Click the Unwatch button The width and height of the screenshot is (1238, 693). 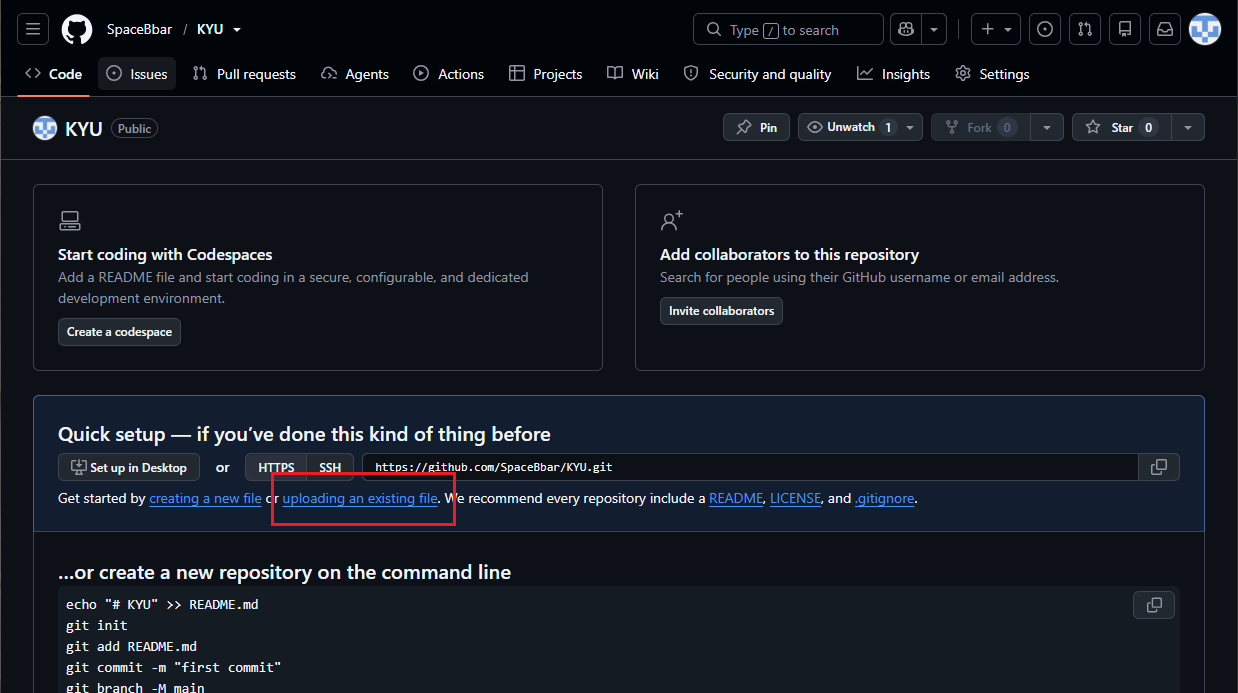point(849,127)
